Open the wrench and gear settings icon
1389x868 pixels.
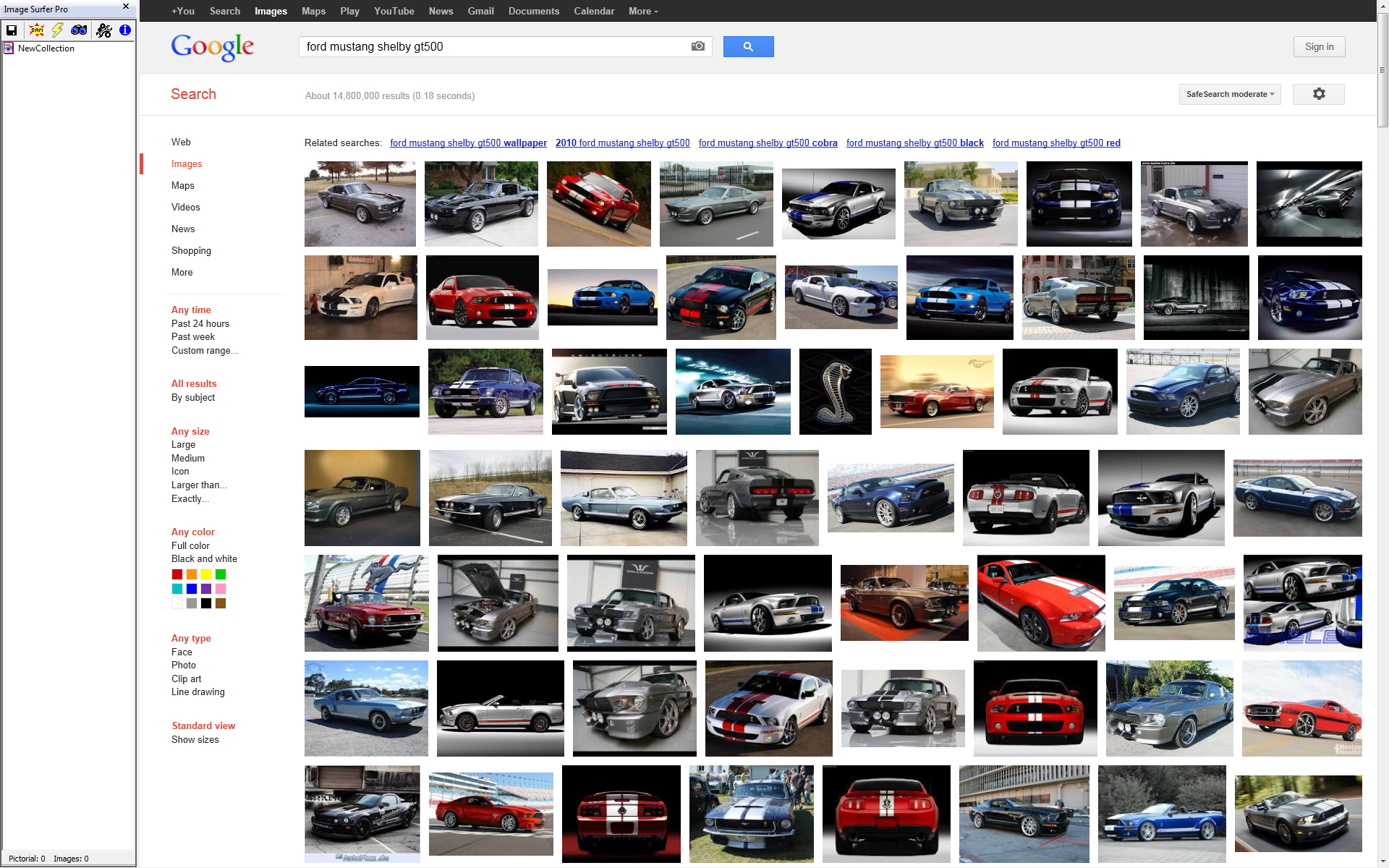pyautogui.click(x=104, y=30)
